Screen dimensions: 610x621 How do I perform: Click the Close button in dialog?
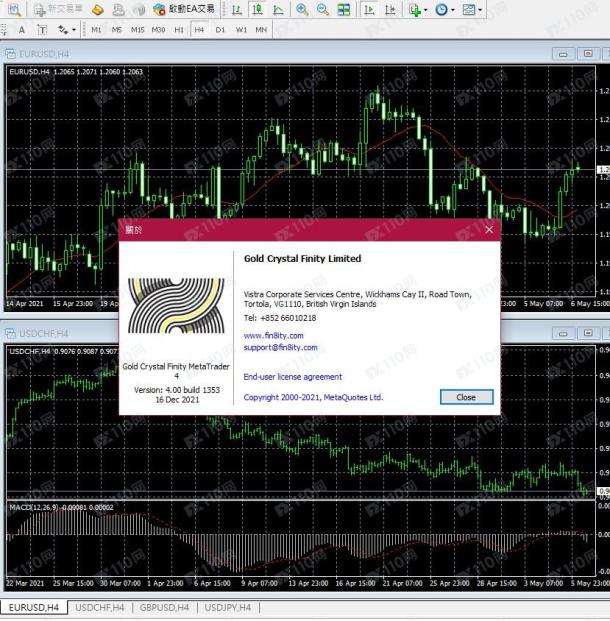pyautogui.click(x=467, y=397)
